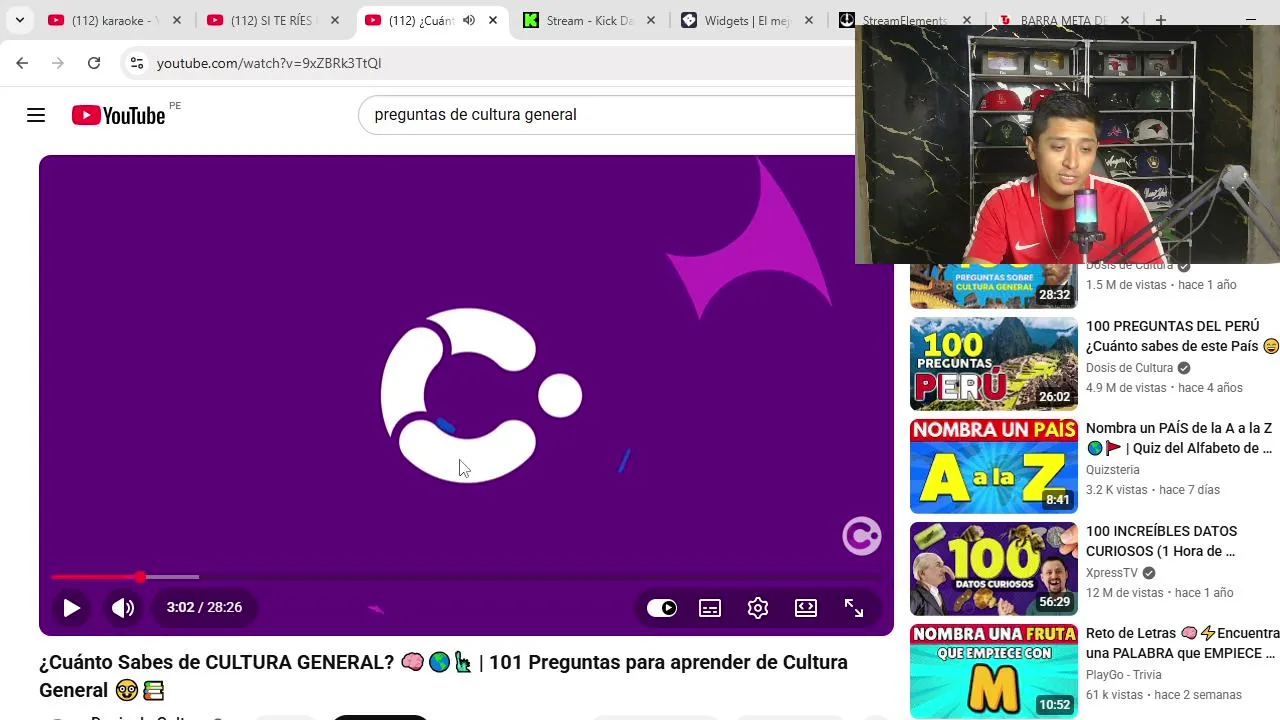Open the Reto de Letras video title
Screen dimensions: 1280x720
1182,643
